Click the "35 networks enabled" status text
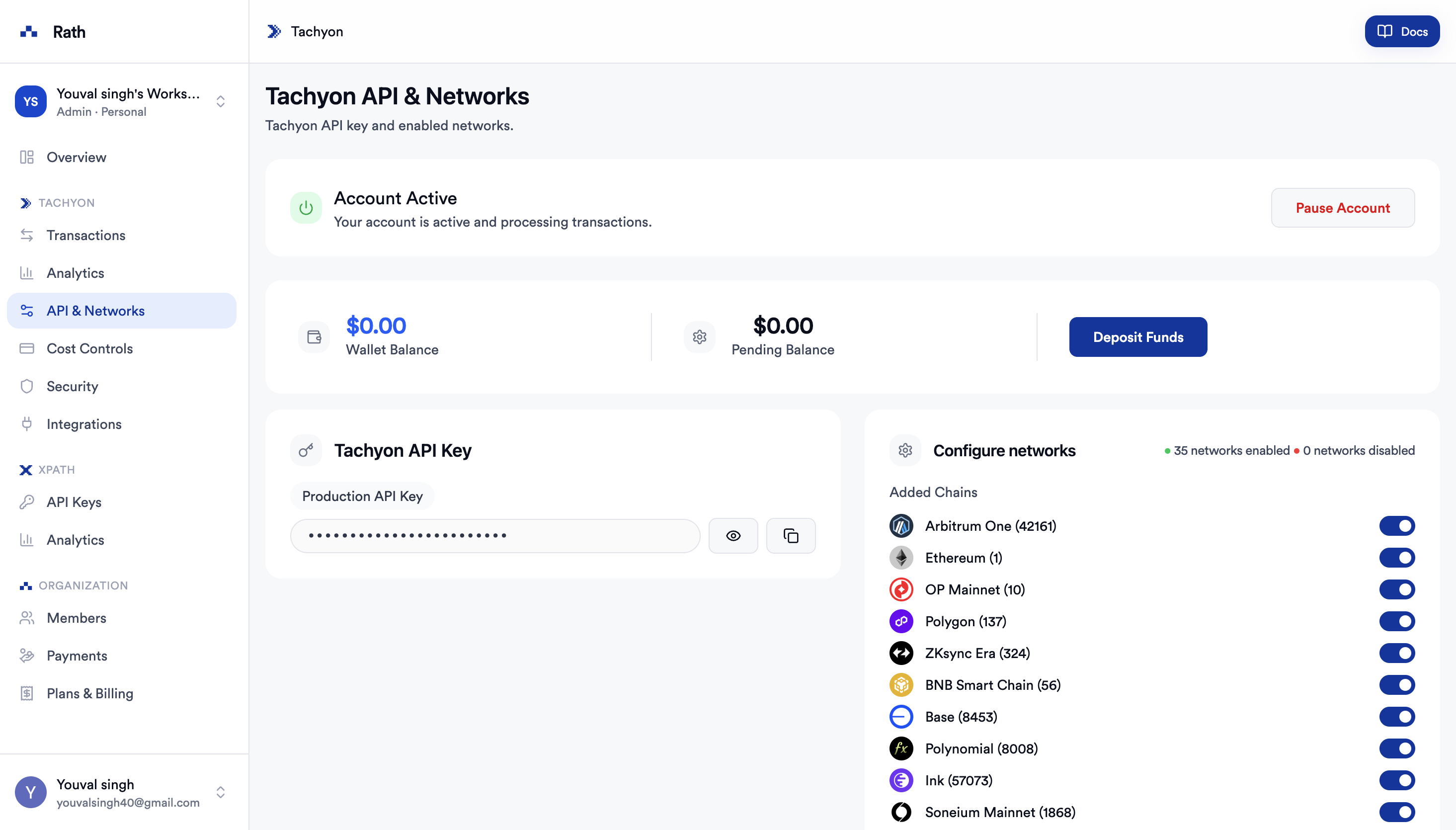1456x830 pixels. (x=1231, y=450)
